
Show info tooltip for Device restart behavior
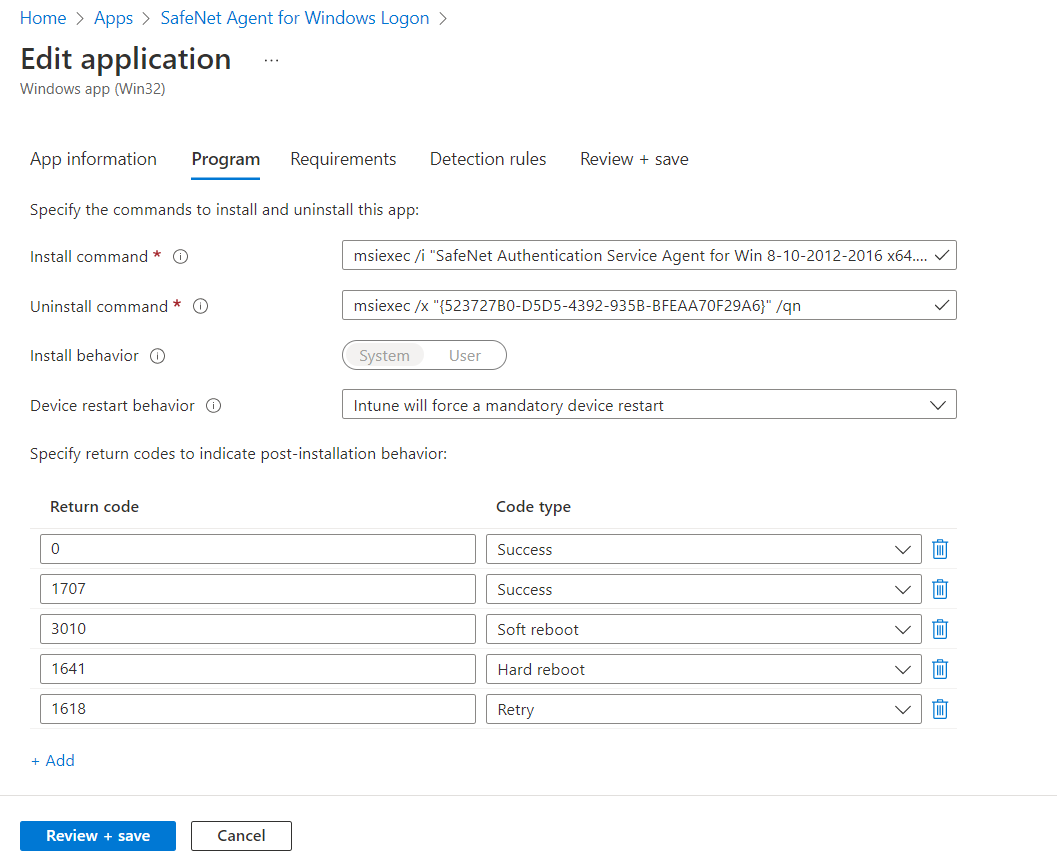pos(213,406)
